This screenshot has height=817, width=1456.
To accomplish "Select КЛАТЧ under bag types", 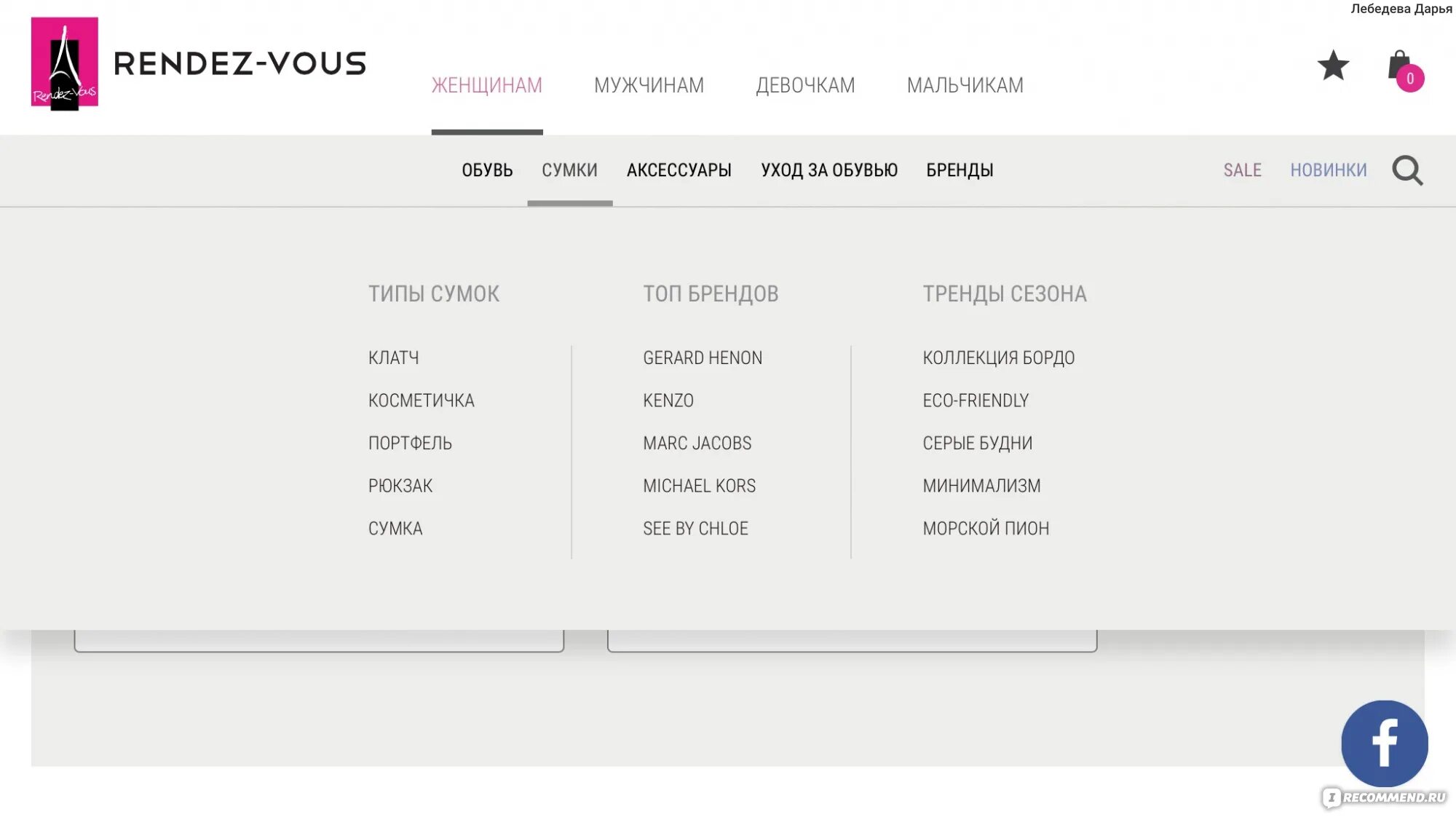I will tap(393, 358).
